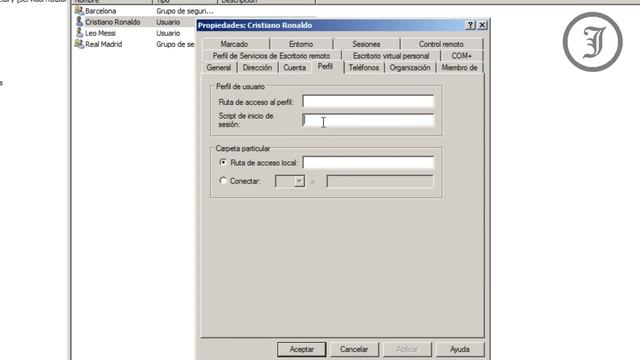Select the Ruta de acceso local option
Viewport: 640px width, 360px height.
coord(223,162)
